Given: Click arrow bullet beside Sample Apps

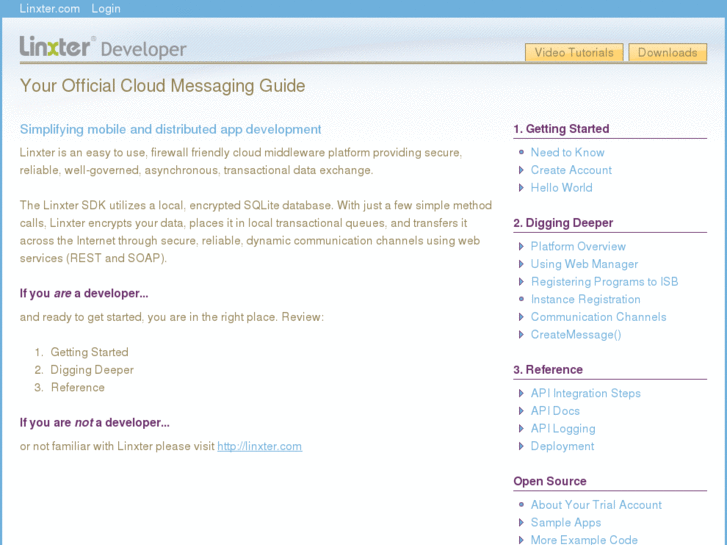Looking at the screenshot, I should pos(521,523).
